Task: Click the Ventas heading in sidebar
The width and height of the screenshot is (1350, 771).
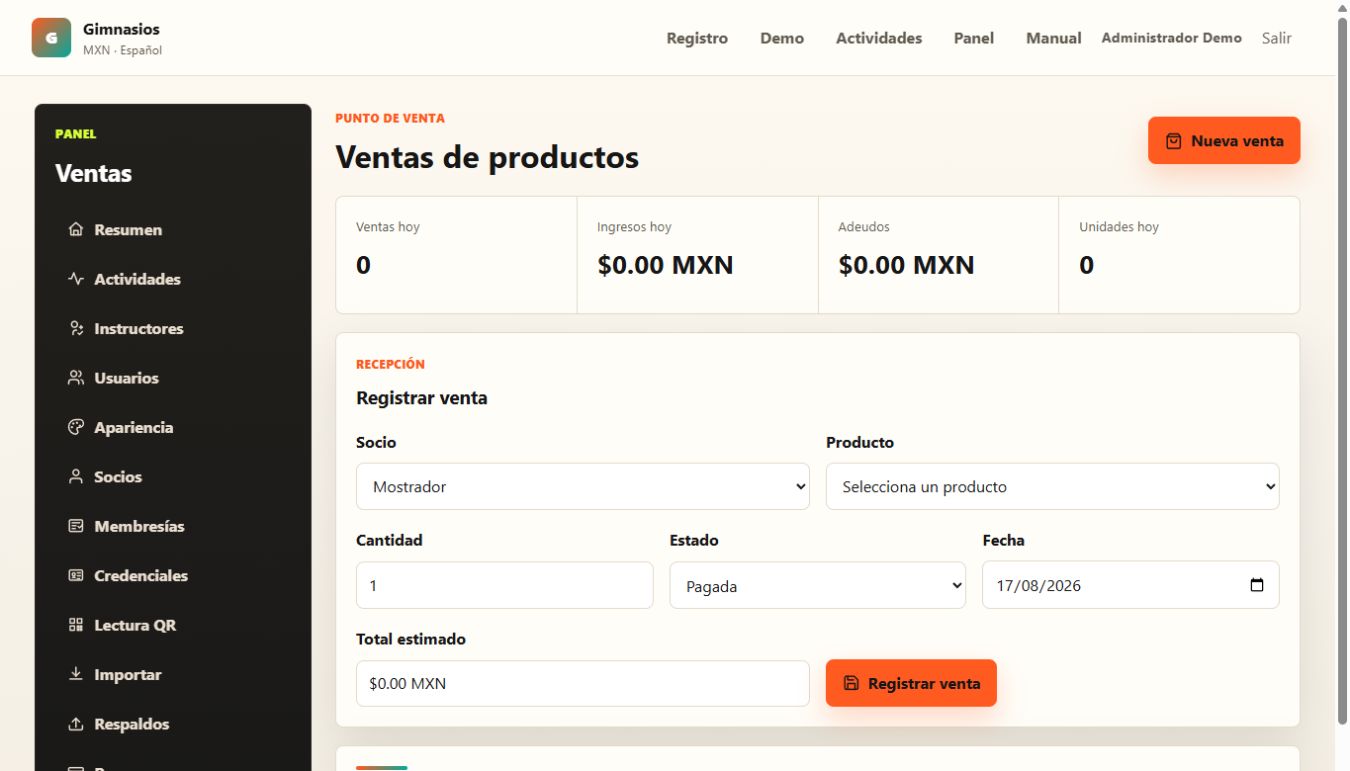Action: [x=94, y=173]
